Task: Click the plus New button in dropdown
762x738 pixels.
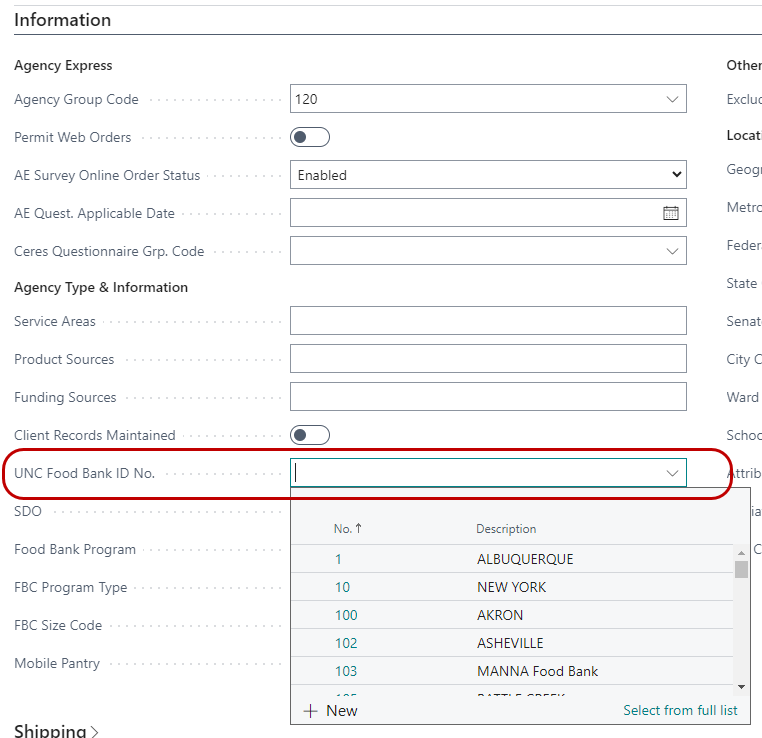Action: click(330, 710)
